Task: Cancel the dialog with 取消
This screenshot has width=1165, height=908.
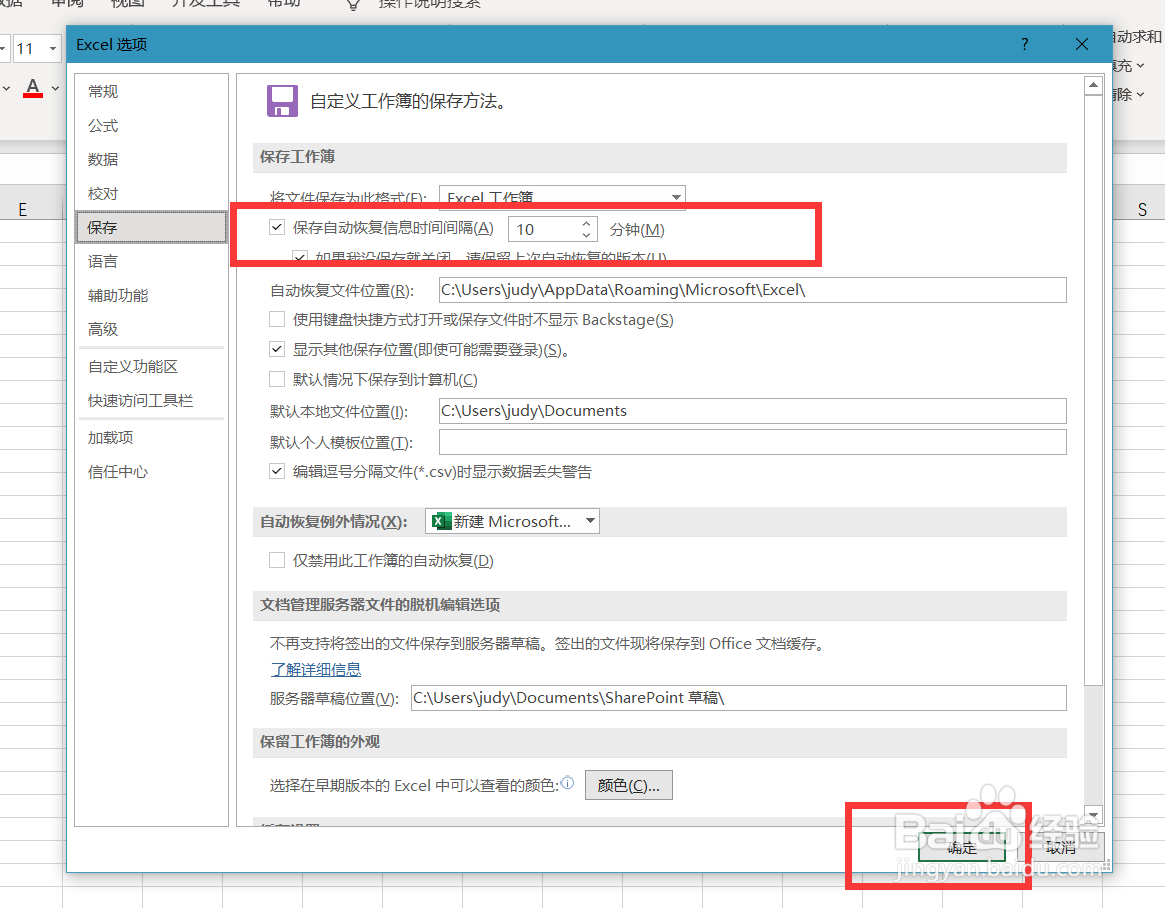Action: click(1061, 847)
